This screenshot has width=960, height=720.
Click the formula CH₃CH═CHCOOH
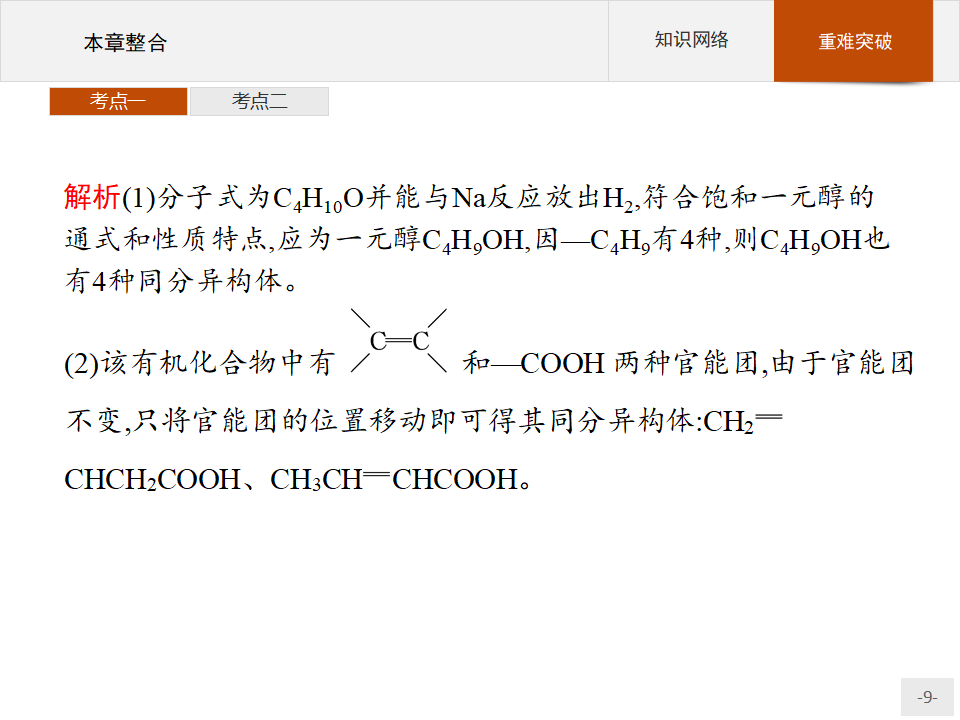[394, 479]
